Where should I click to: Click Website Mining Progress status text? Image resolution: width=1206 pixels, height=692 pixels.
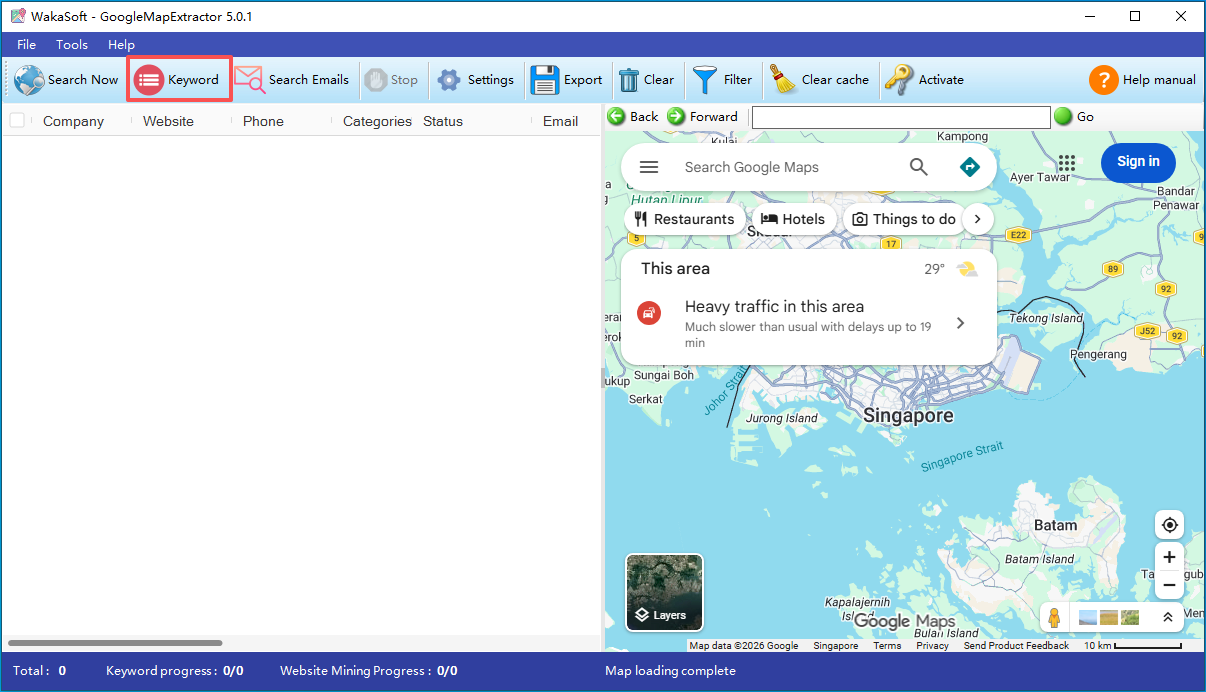(x=369, y=671)
